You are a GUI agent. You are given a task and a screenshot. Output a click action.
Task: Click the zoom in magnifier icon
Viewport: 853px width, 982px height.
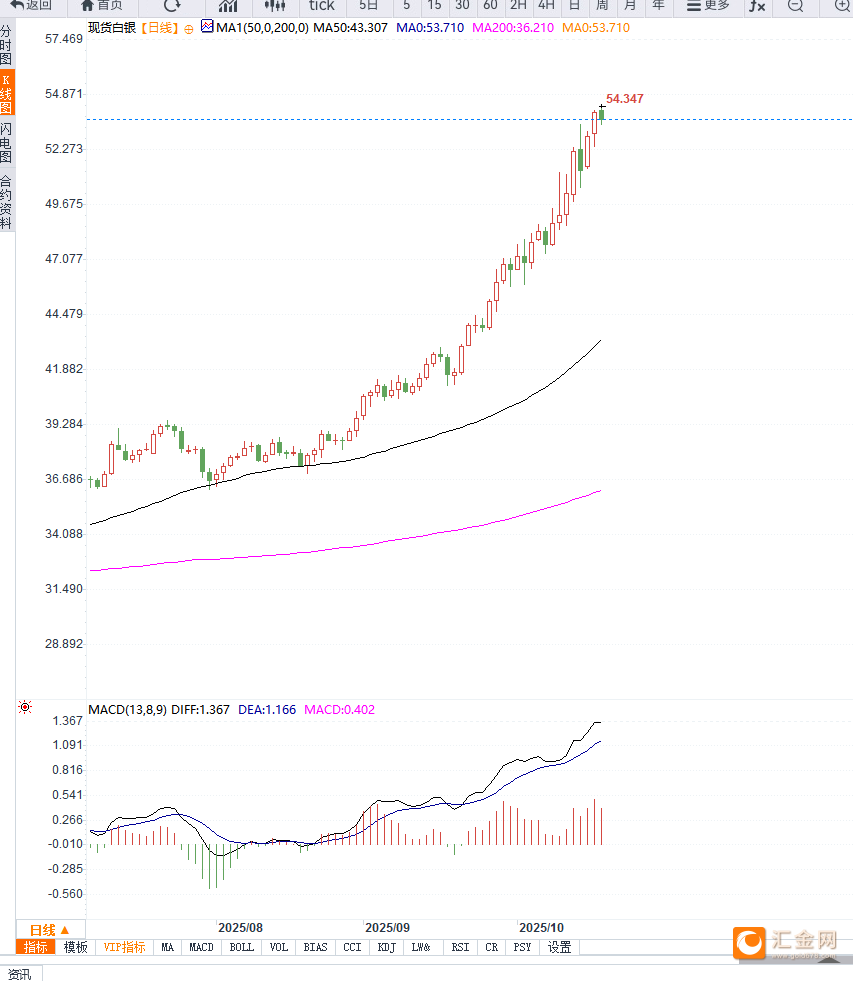(x=841, y=6)
